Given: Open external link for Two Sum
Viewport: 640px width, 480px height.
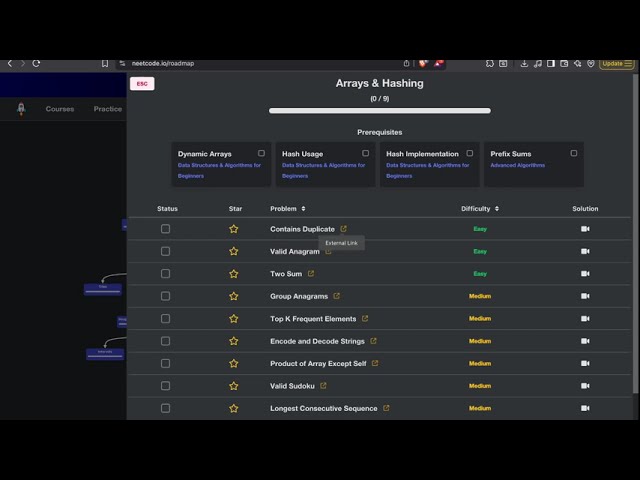Looking at the screenshot, I should point(311,273).
